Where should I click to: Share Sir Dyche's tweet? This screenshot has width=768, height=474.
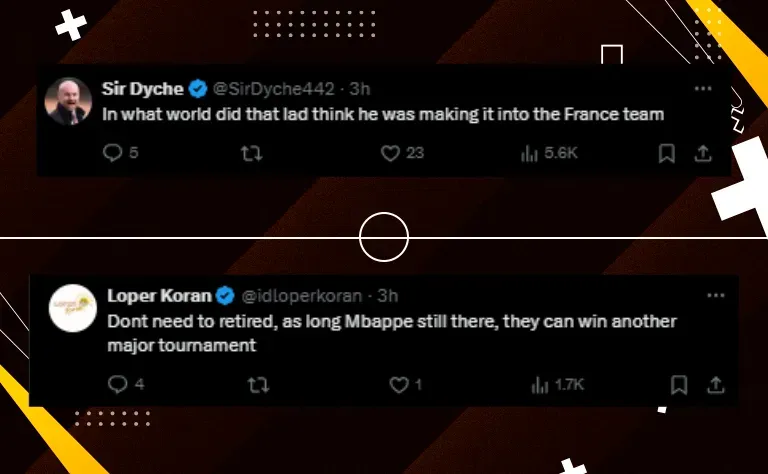coord(703,153)
